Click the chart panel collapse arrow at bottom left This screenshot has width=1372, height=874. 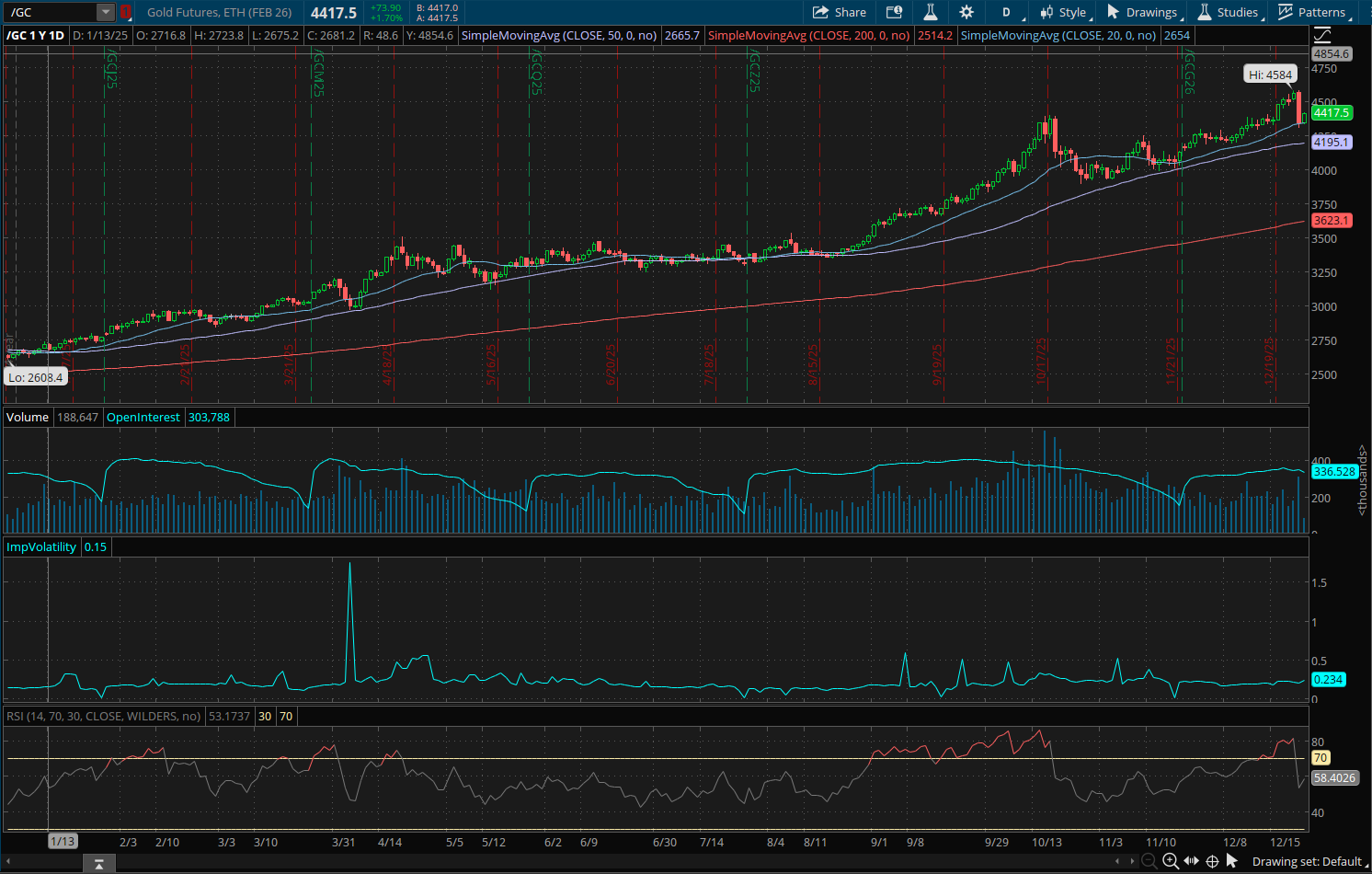coord(98,864)
